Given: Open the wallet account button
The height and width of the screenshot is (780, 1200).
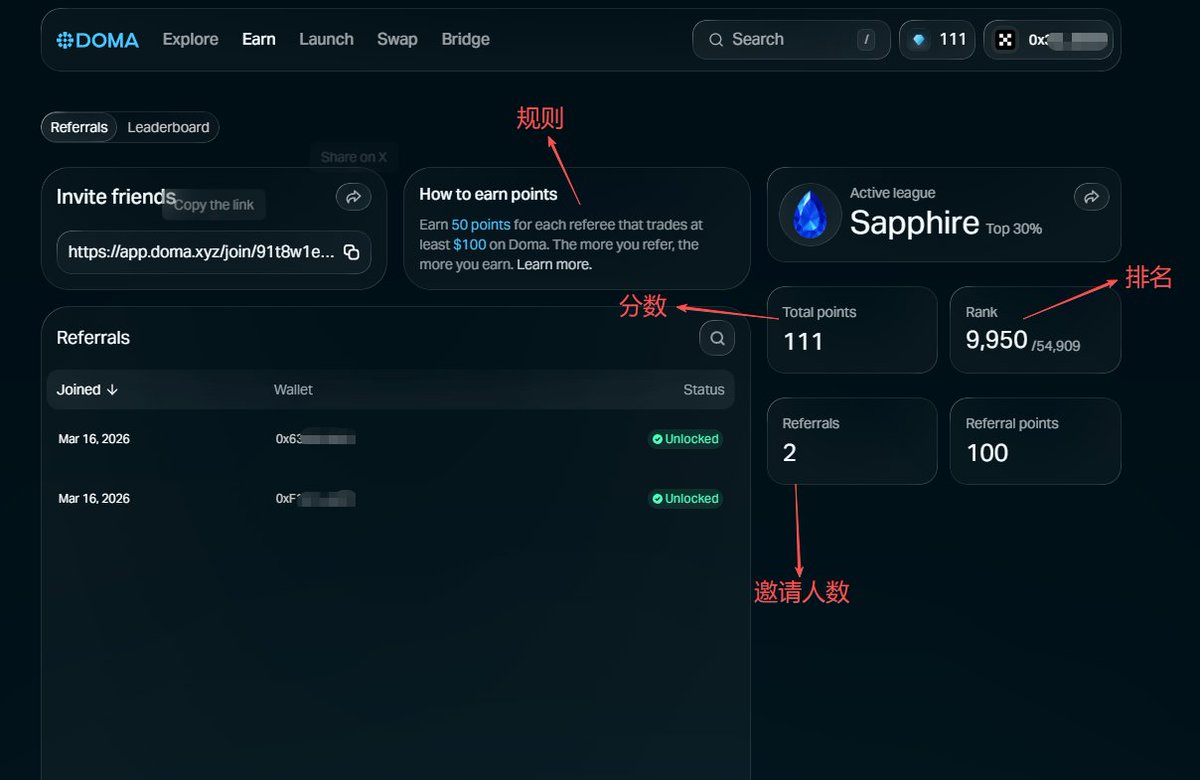Looking at the screenshot, I should coord(1049,40).
